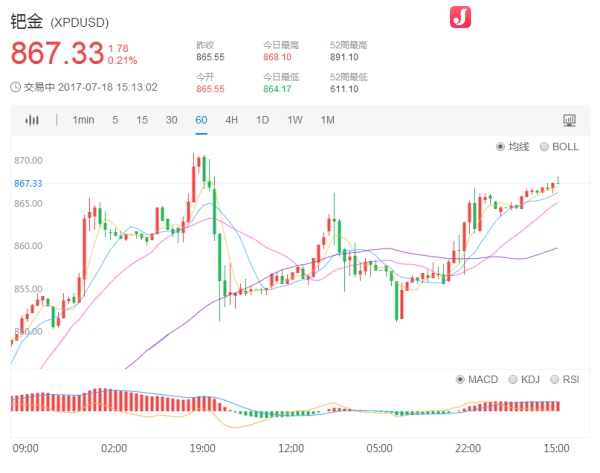Screen dimensions: 600x473
Task: Click the 今开 value 865.55
Action: pos(210,89)
